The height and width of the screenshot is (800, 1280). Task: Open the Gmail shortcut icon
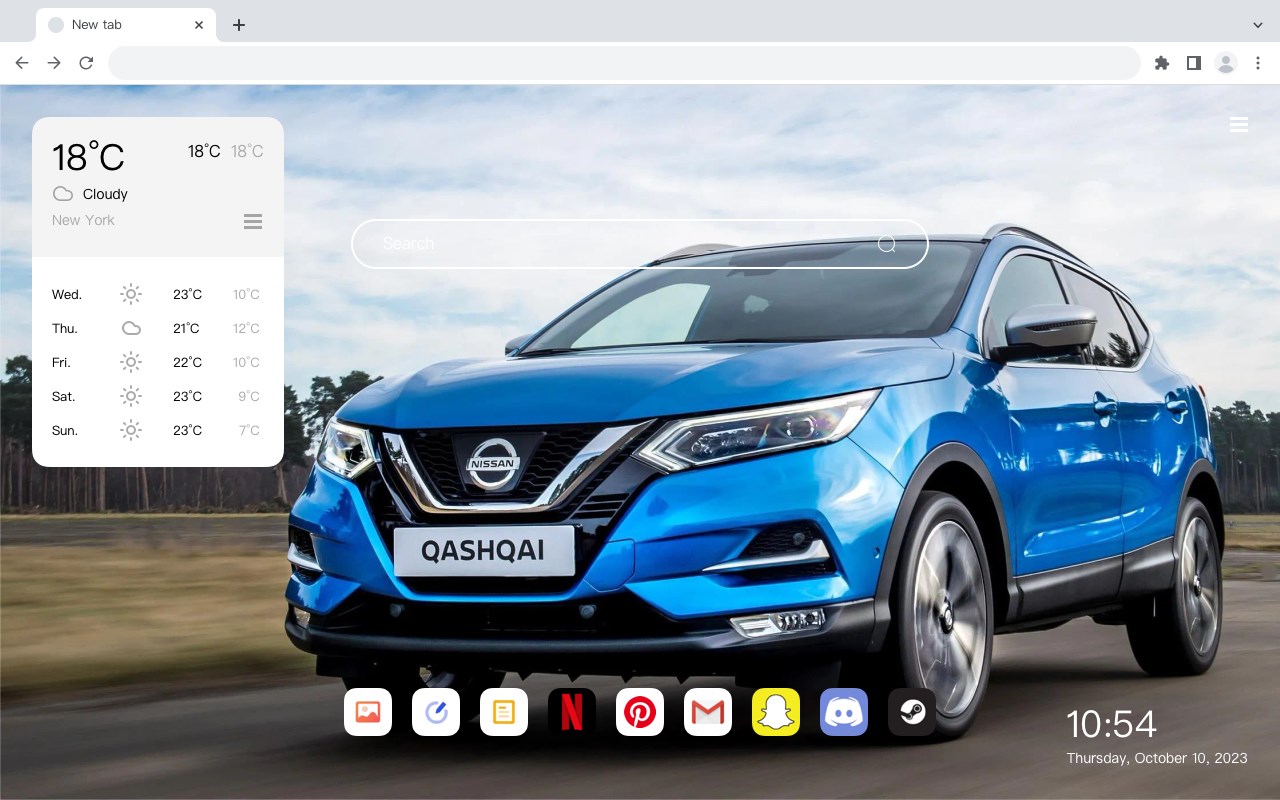pyautogui.click(x=708, y=712)
